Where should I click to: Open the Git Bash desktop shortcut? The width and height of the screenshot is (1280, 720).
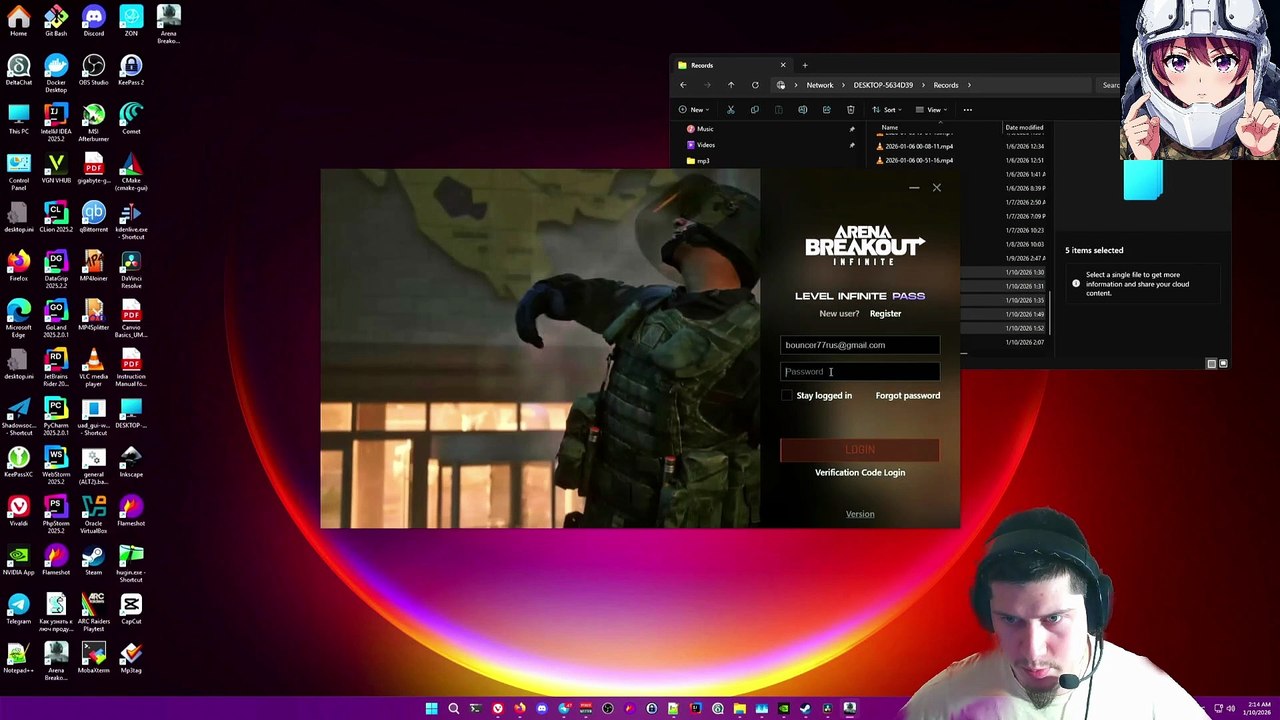point(56,21)
